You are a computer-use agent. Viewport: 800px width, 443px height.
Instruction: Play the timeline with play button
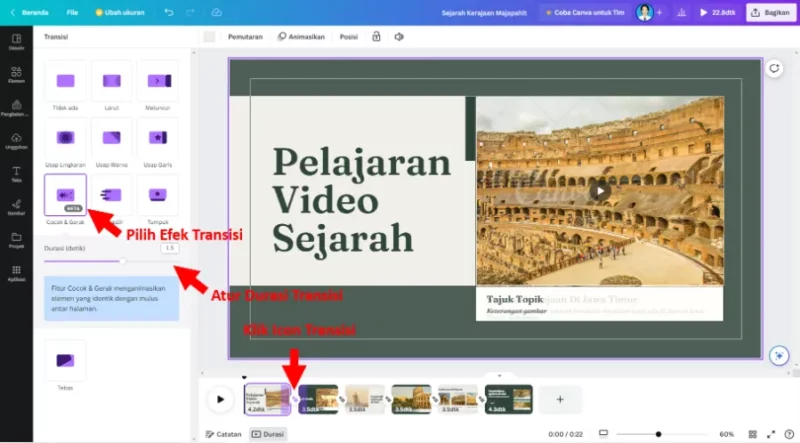pyautogui.click(x=220, y=399)
